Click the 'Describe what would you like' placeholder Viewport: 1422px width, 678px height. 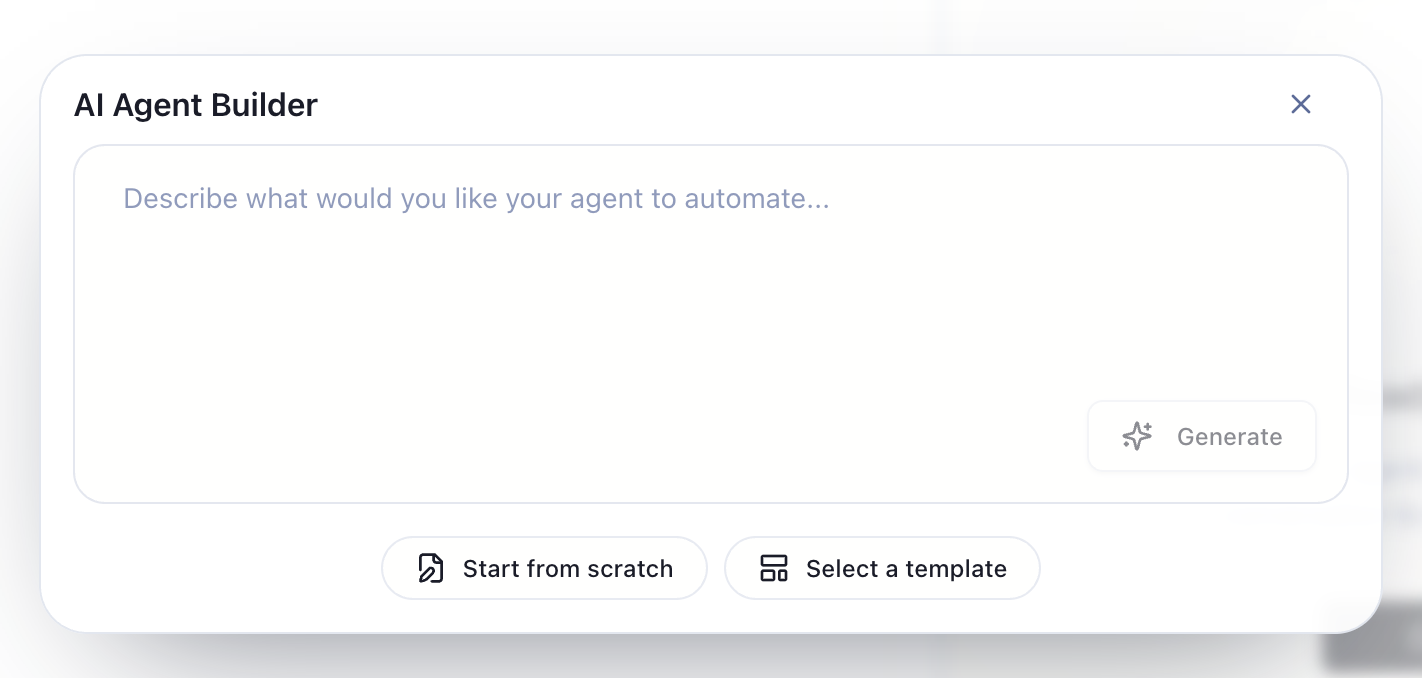[476, 198]
